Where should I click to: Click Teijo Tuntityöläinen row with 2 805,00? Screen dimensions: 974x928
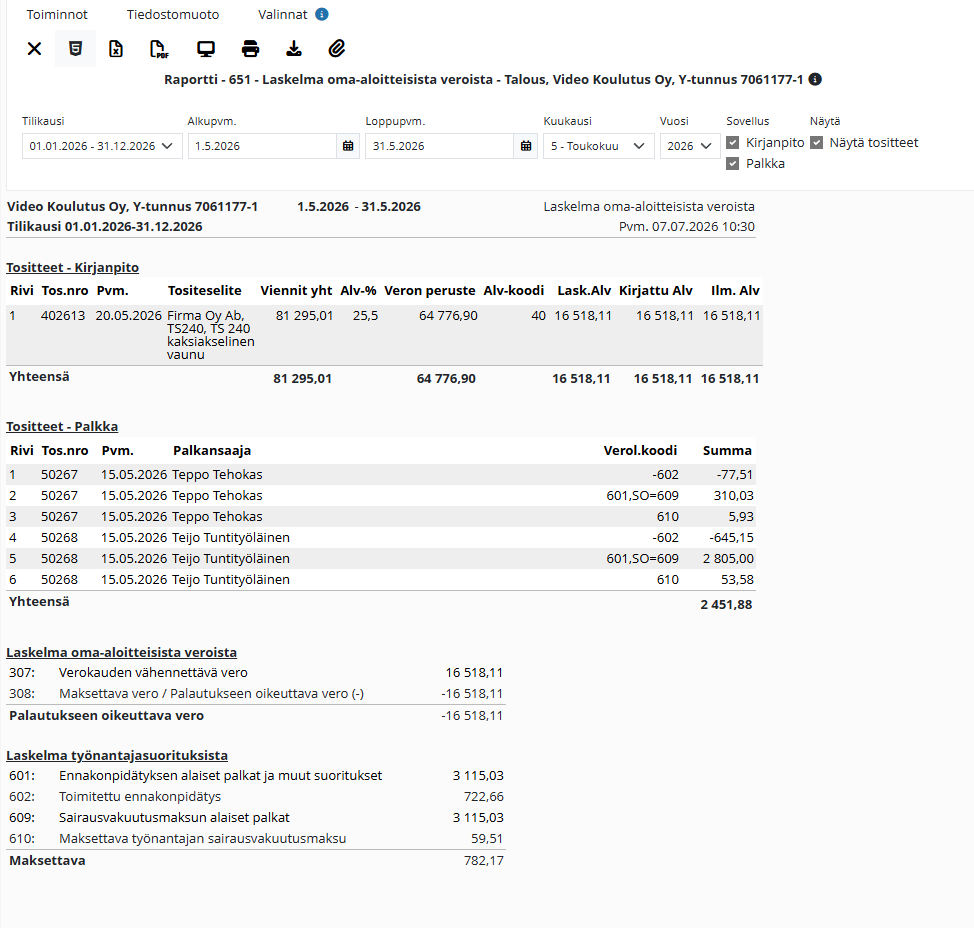(381, 559)
